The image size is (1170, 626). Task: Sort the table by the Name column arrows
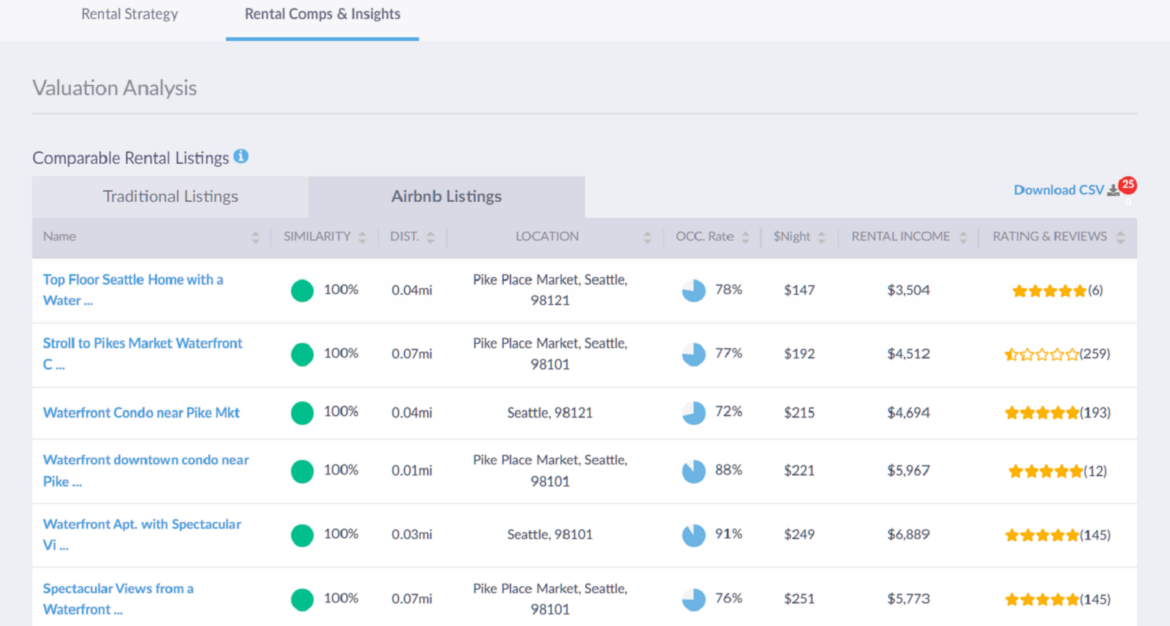[257, 236]
